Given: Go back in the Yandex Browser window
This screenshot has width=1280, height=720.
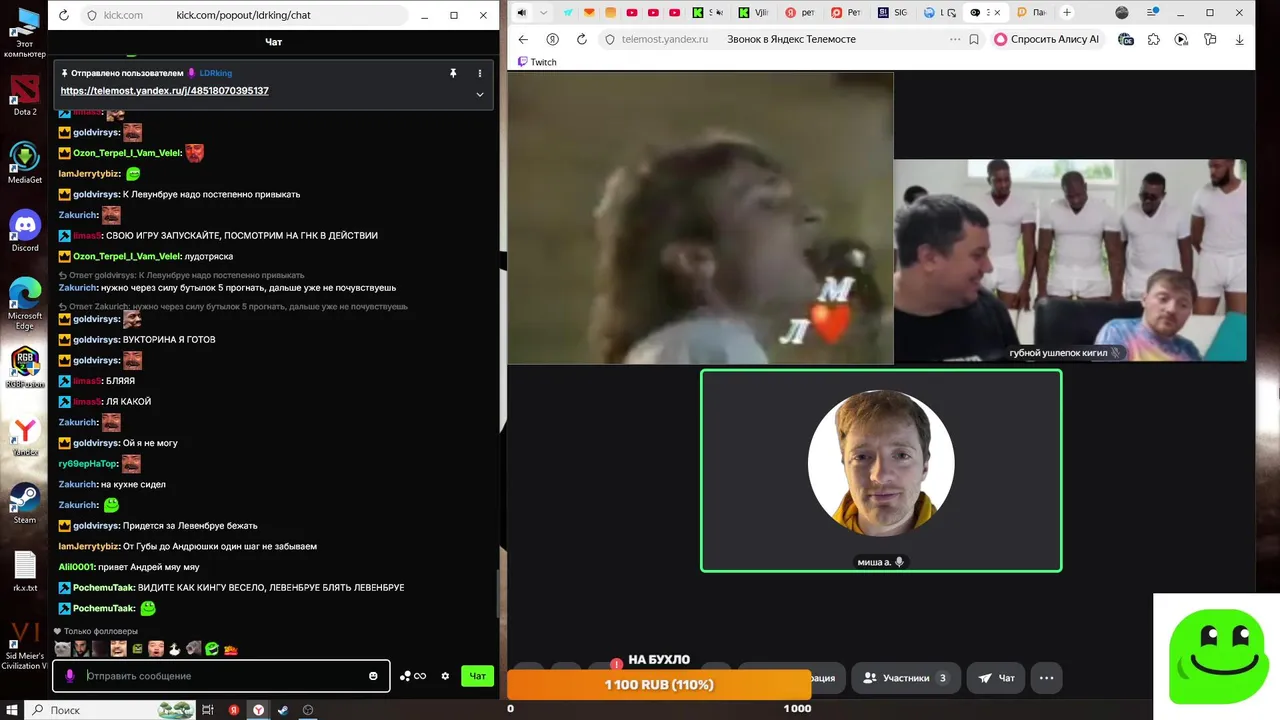Looking at the screenshot, I should point(523,39).
